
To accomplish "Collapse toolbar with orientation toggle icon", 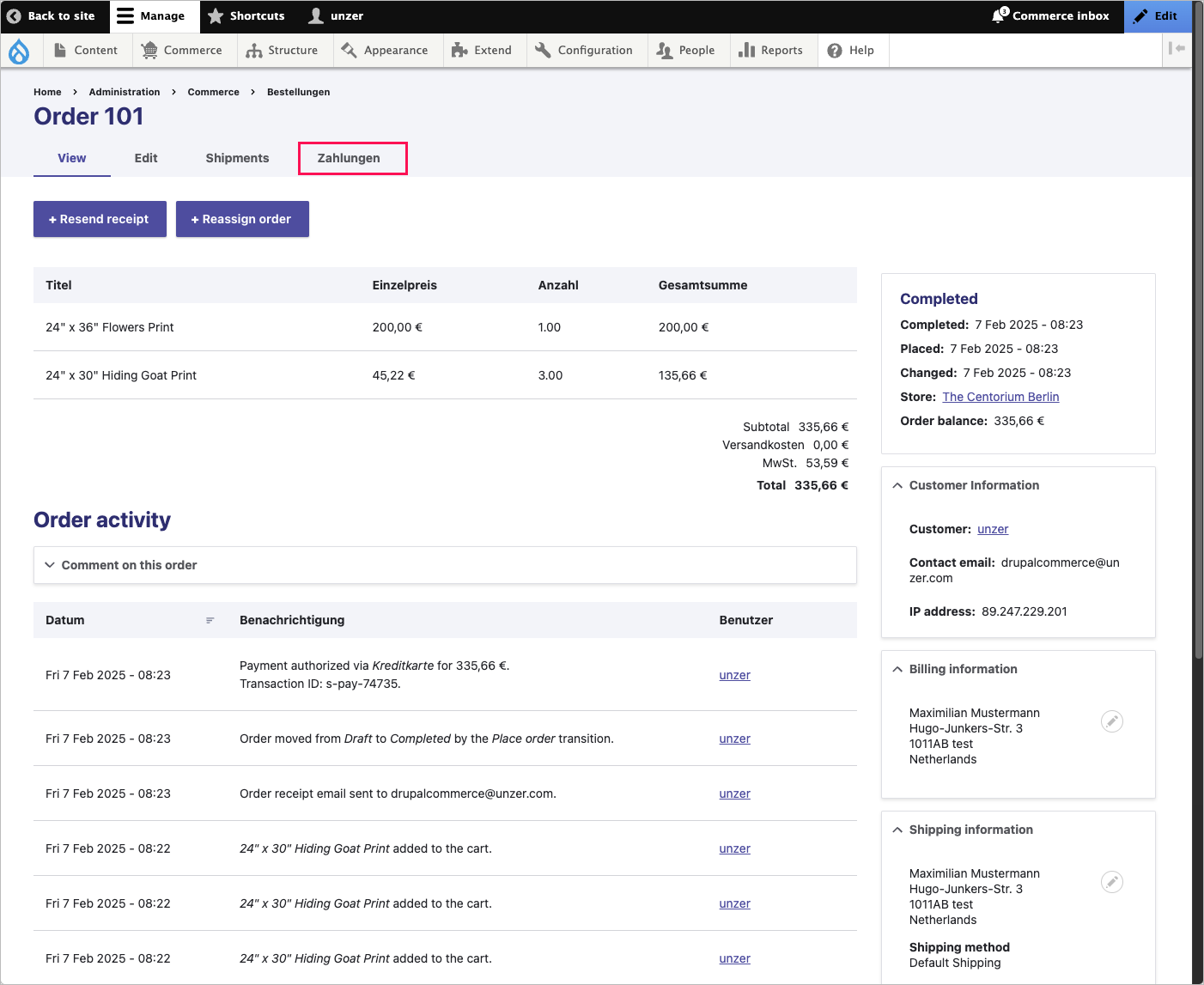I will [x=1177, y=49].
